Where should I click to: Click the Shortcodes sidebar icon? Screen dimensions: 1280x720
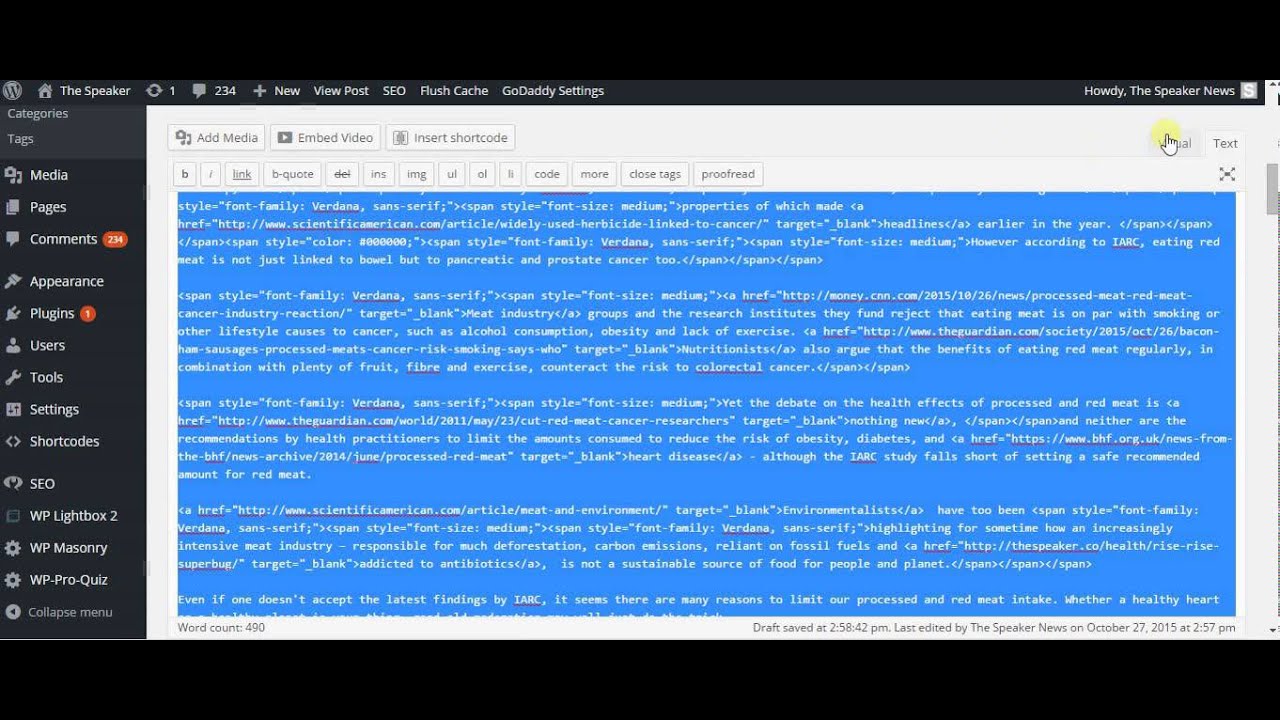13,441
